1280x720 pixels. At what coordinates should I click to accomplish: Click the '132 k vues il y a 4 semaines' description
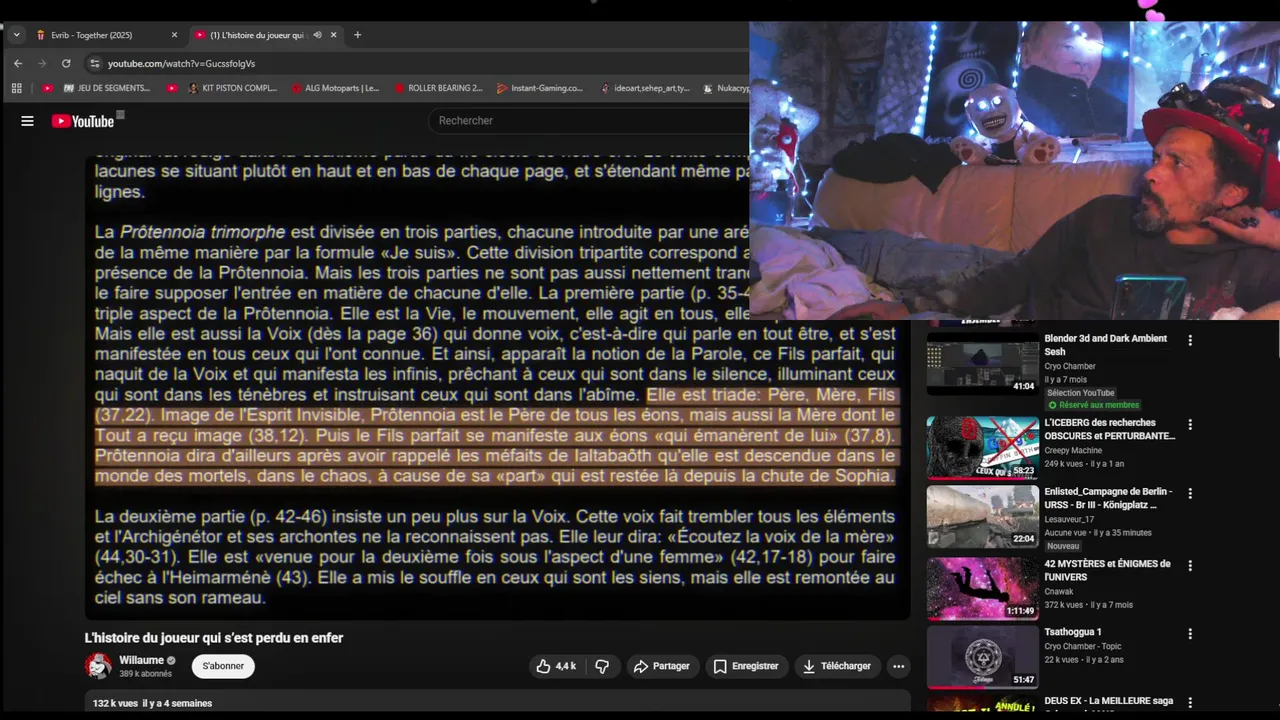pyautogui.click(x=152, y=703)
